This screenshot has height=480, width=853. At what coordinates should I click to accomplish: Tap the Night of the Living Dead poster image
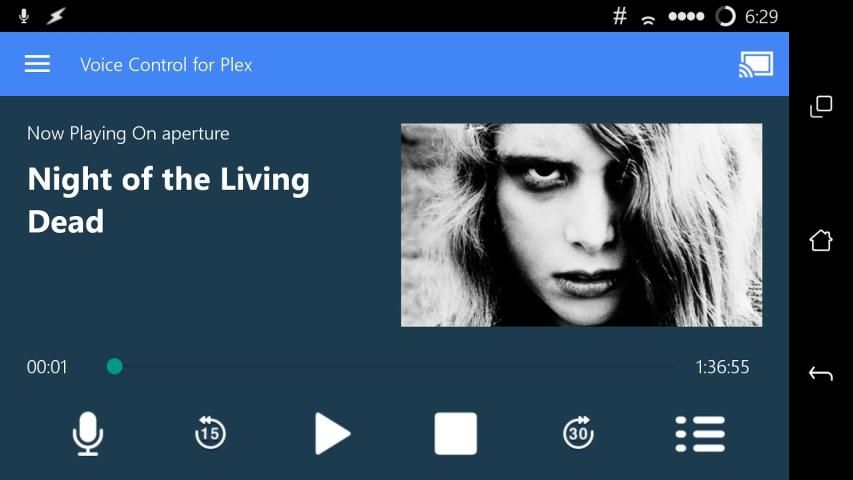[581, 225]
